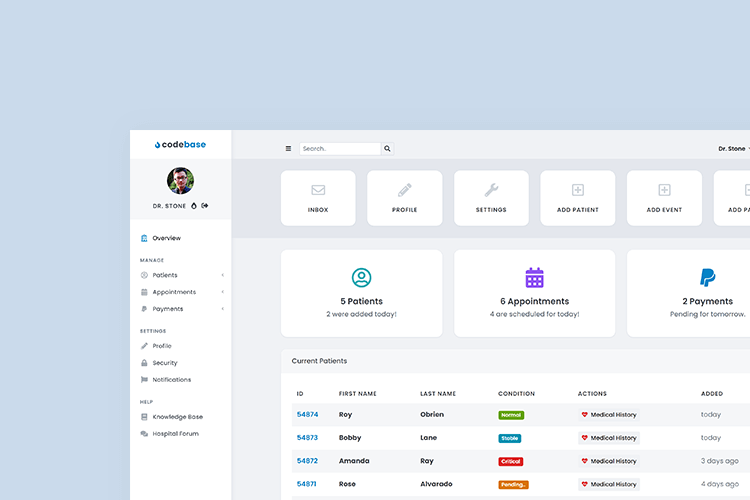The image size is (750, 500).
Task: Click the Critical condition badge
Action: pyautogui.click(x=510, y=462)
